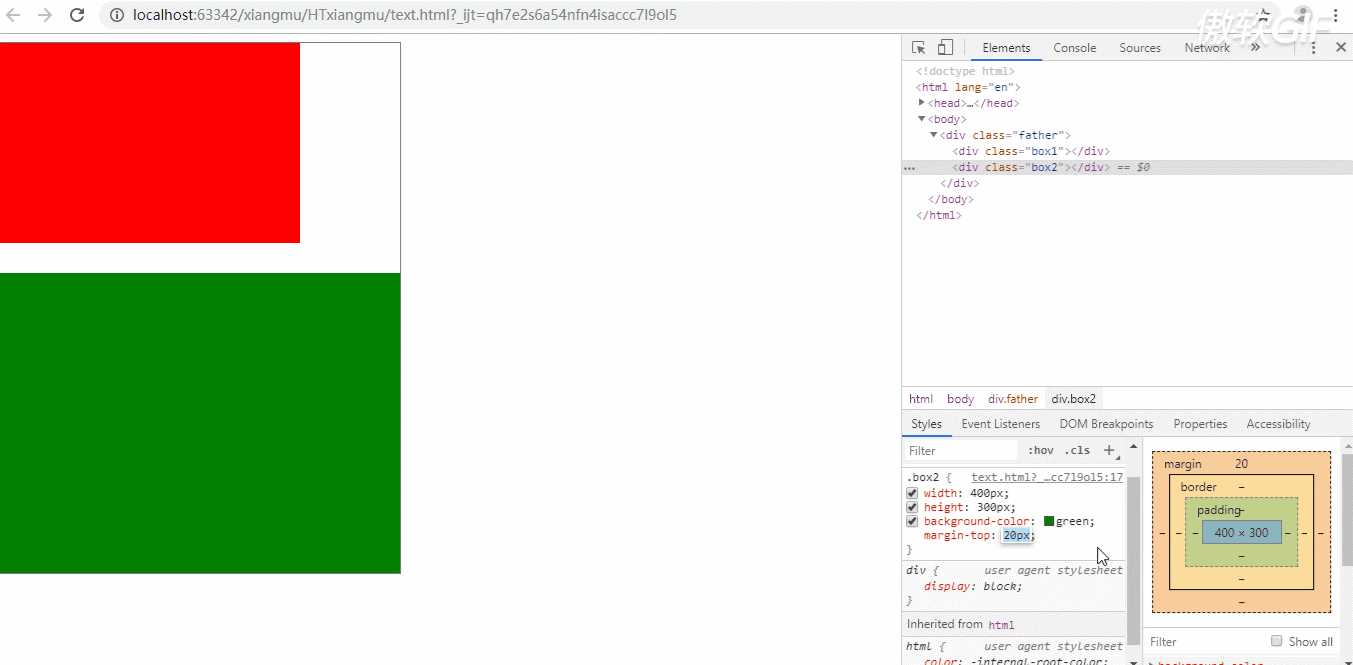Click the padding label in box model

click(x=1218, y=510)
